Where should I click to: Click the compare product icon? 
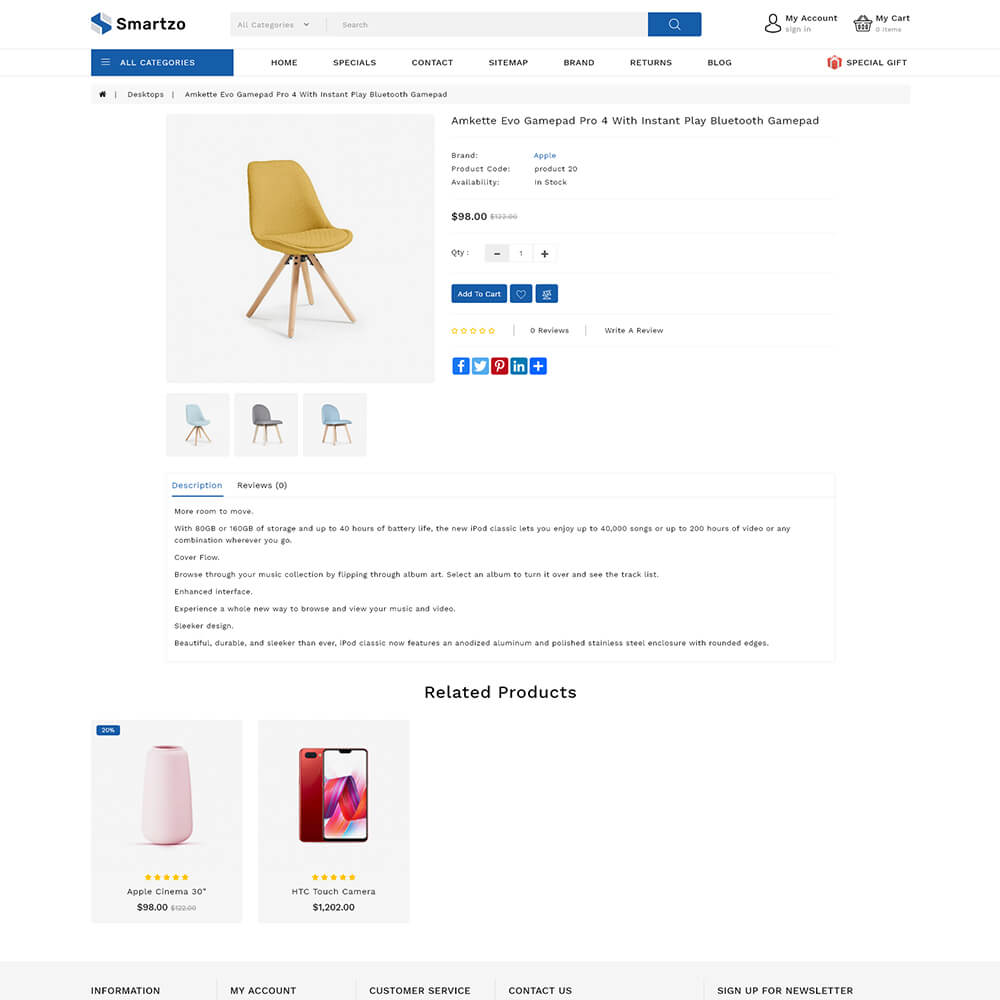tap(547, 293)
